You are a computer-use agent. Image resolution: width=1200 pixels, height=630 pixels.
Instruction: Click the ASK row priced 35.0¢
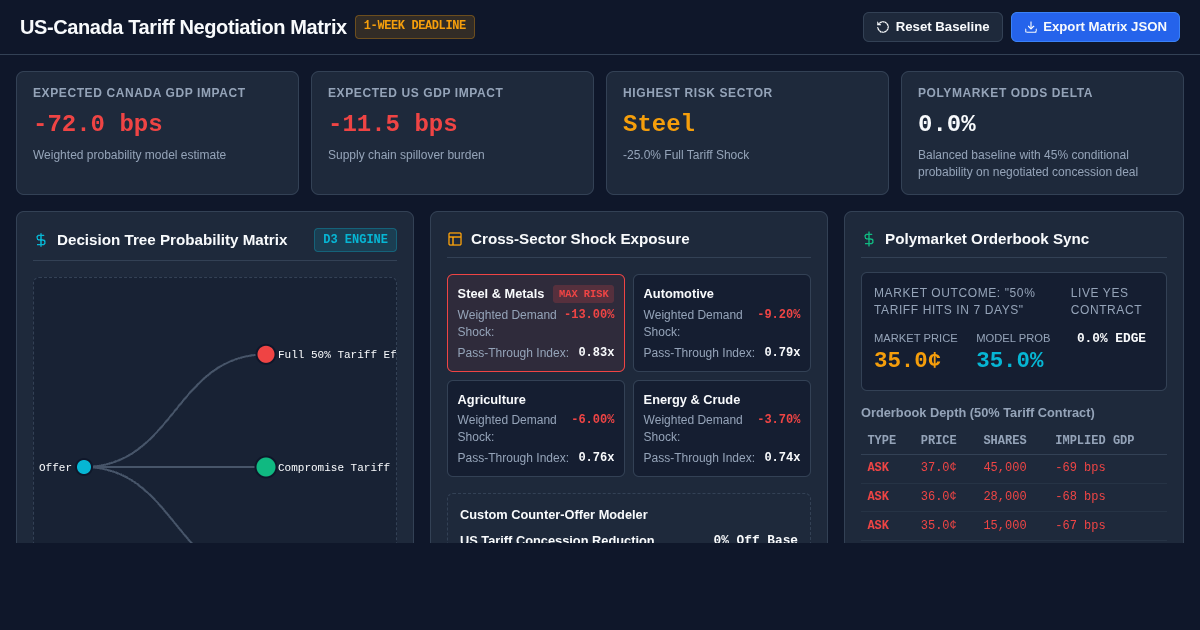click(1014, 526)
